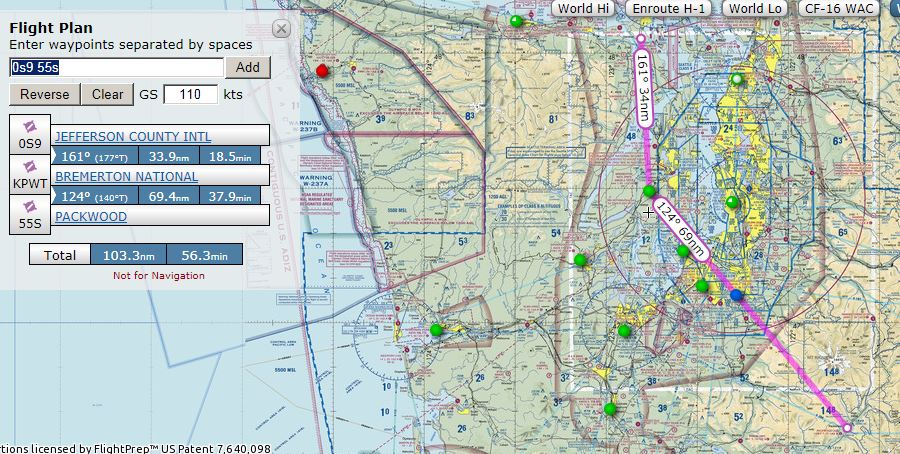This screenshot has height=454, width=900.
Task: Click the waypoints text entry field
Action: click(x=116, y=67)
